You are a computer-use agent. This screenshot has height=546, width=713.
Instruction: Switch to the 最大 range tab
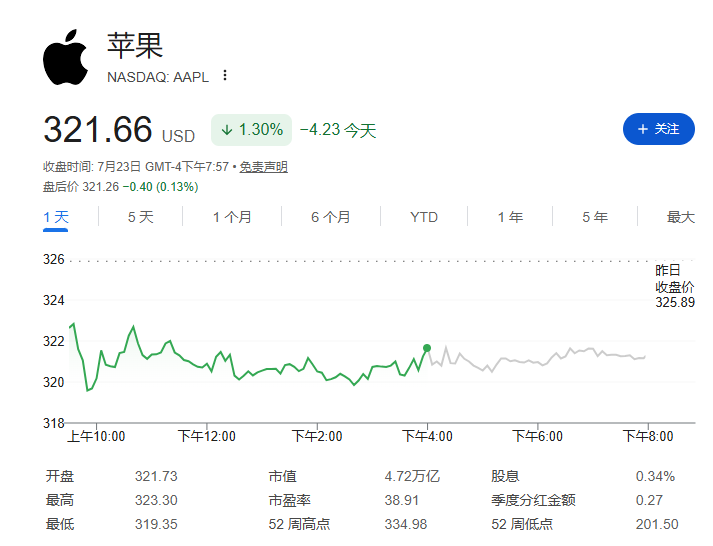coord(680,217)
